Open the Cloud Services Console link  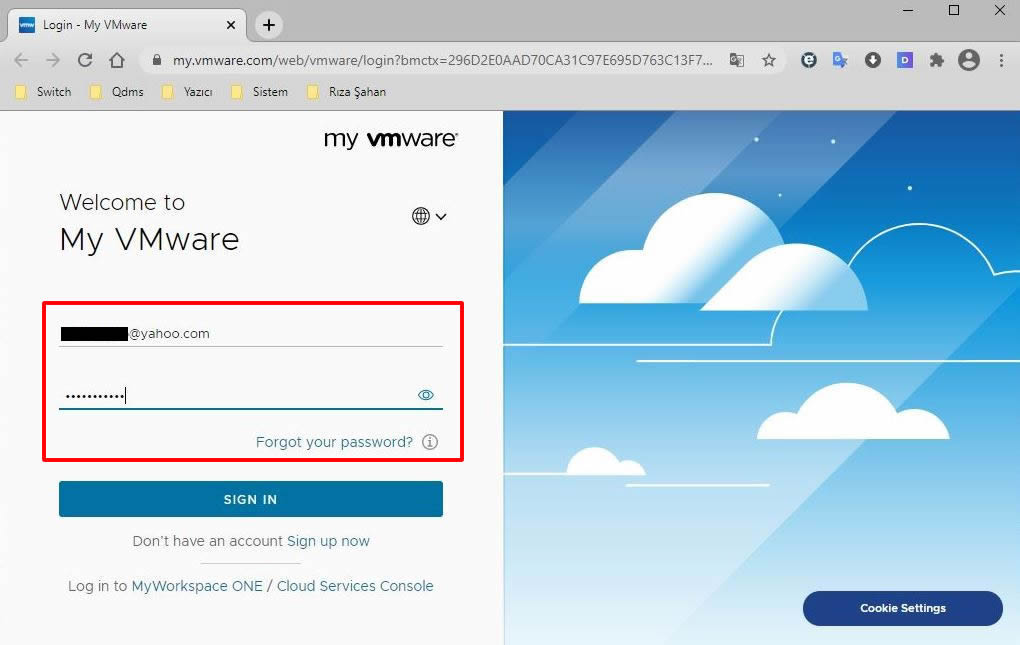click(x=355, y=586)
